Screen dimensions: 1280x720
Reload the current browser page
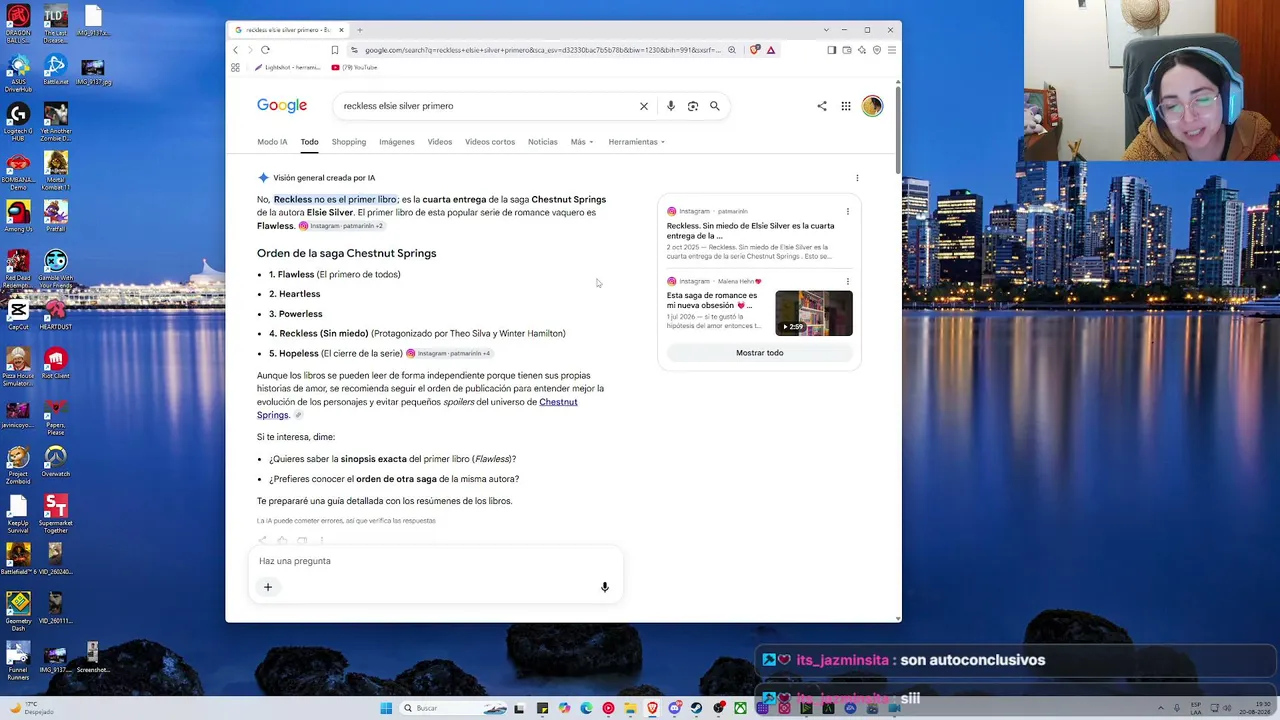click(x=265, y=50)
